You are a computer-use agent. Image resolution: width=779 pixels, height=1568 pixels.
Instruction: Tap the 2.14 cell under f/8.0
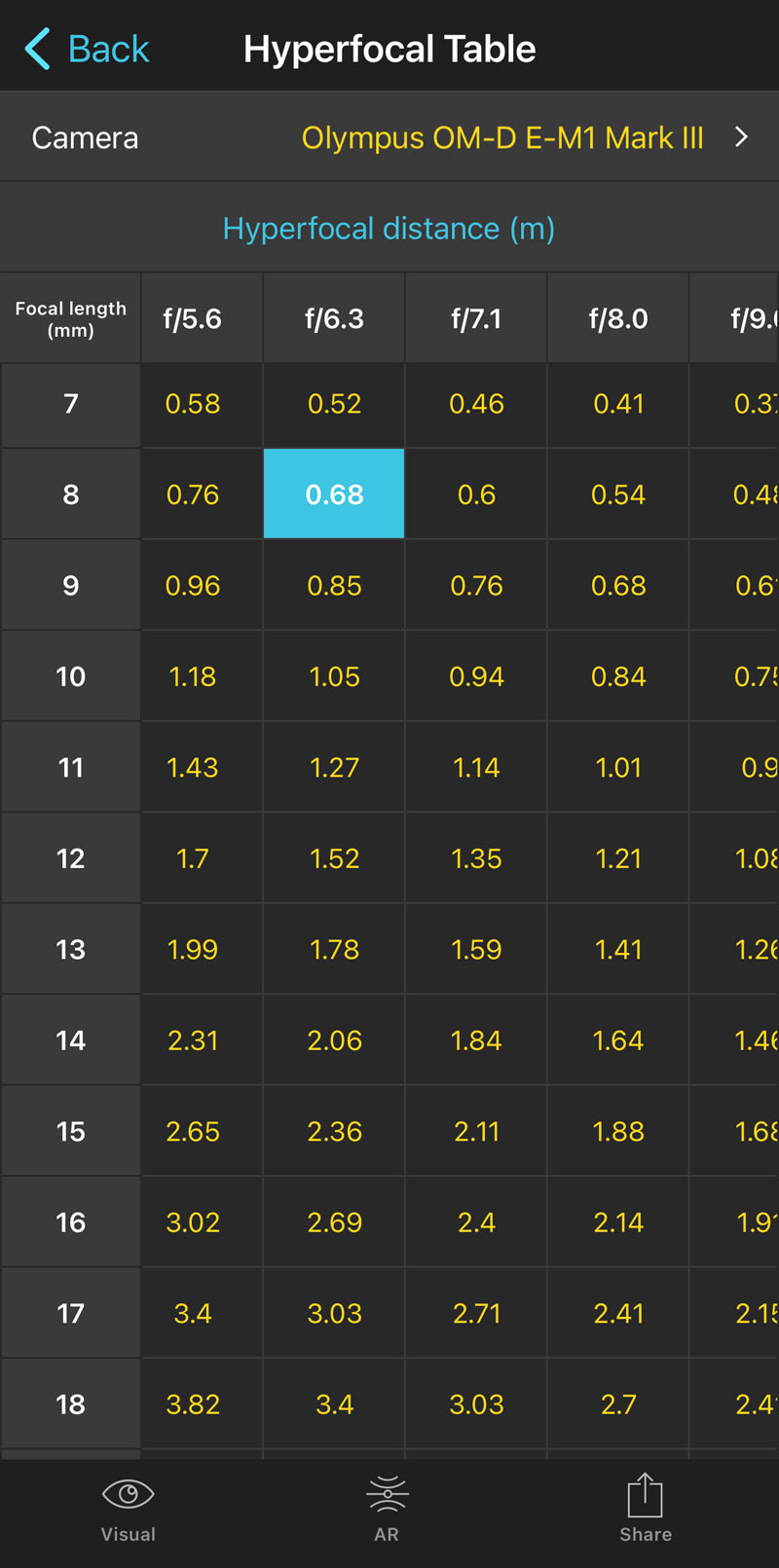click(618, 1222)
